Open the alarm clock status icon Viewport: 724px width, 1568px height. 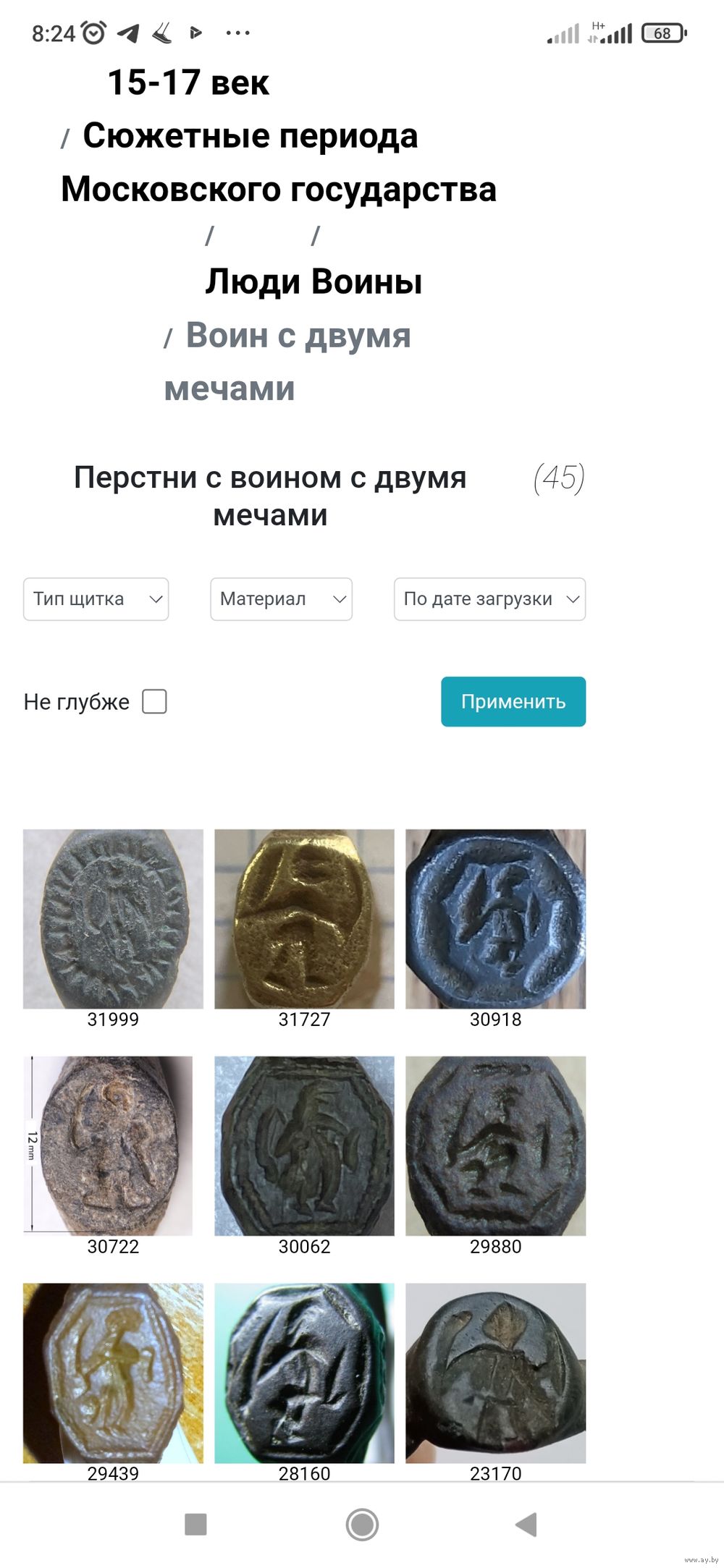click(x=93, y=33)
